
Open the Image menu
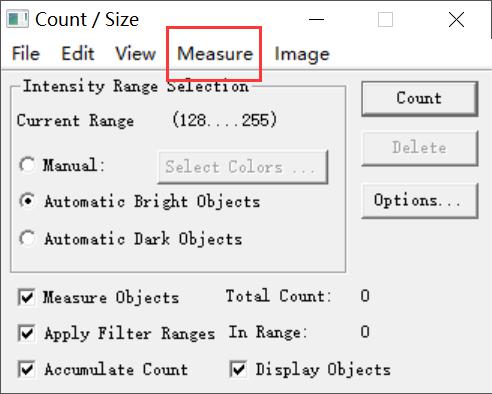302,54
